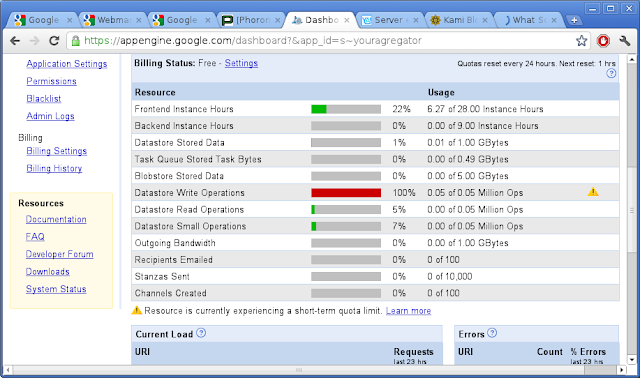Viewport: 640px width, 378px height.
Task: Close the Kami Blog tab
Action: click(x=485, y=20)
